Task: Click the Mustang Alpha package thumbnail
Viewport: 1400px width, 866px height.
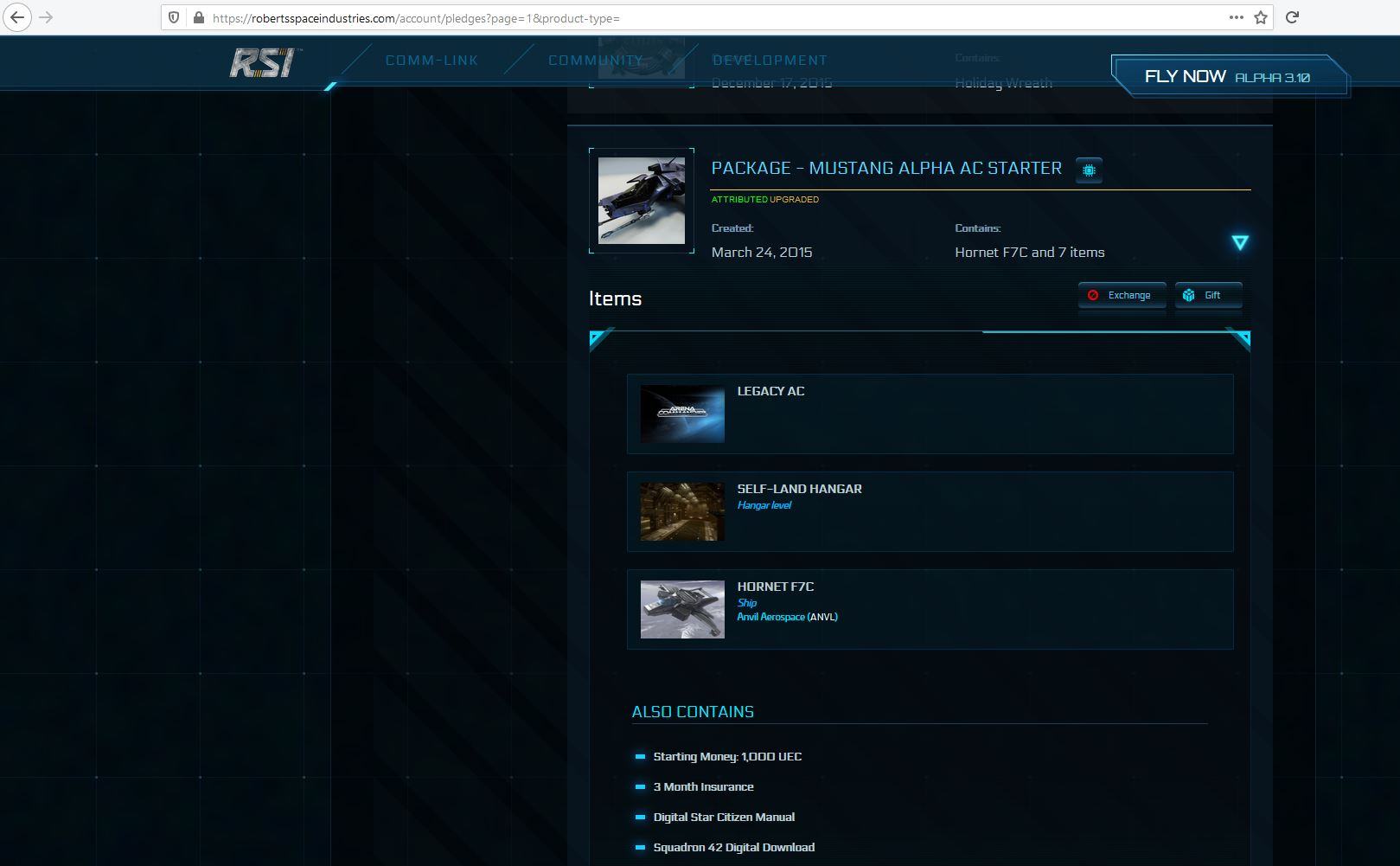Action: pyautogui.click(x=642, y=201)
